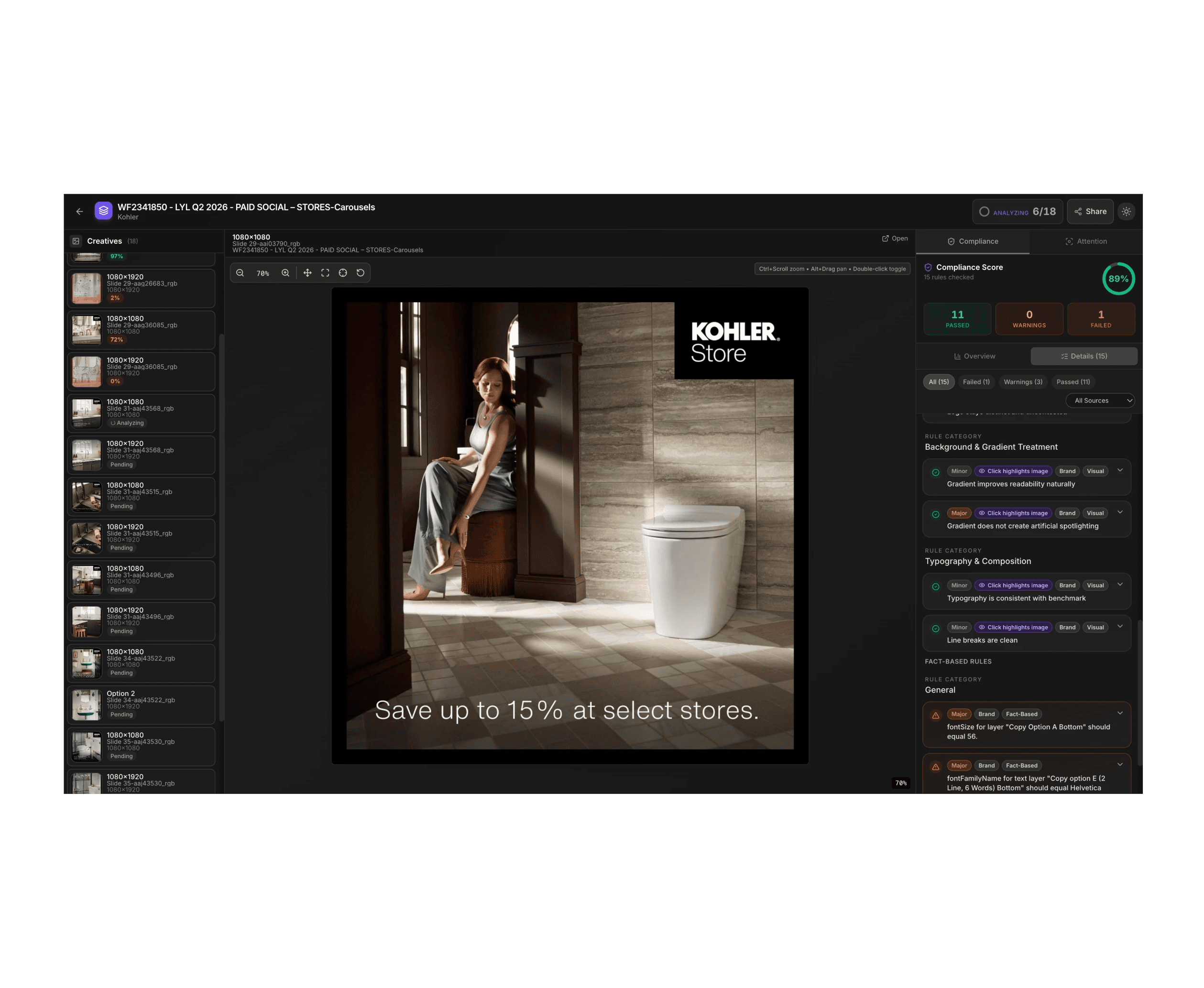1204x988 pixels.
Task: Toggle 'Click highlights image' on 'Gradient improves readability naturally'
Action: click(x=1013, y=471)
